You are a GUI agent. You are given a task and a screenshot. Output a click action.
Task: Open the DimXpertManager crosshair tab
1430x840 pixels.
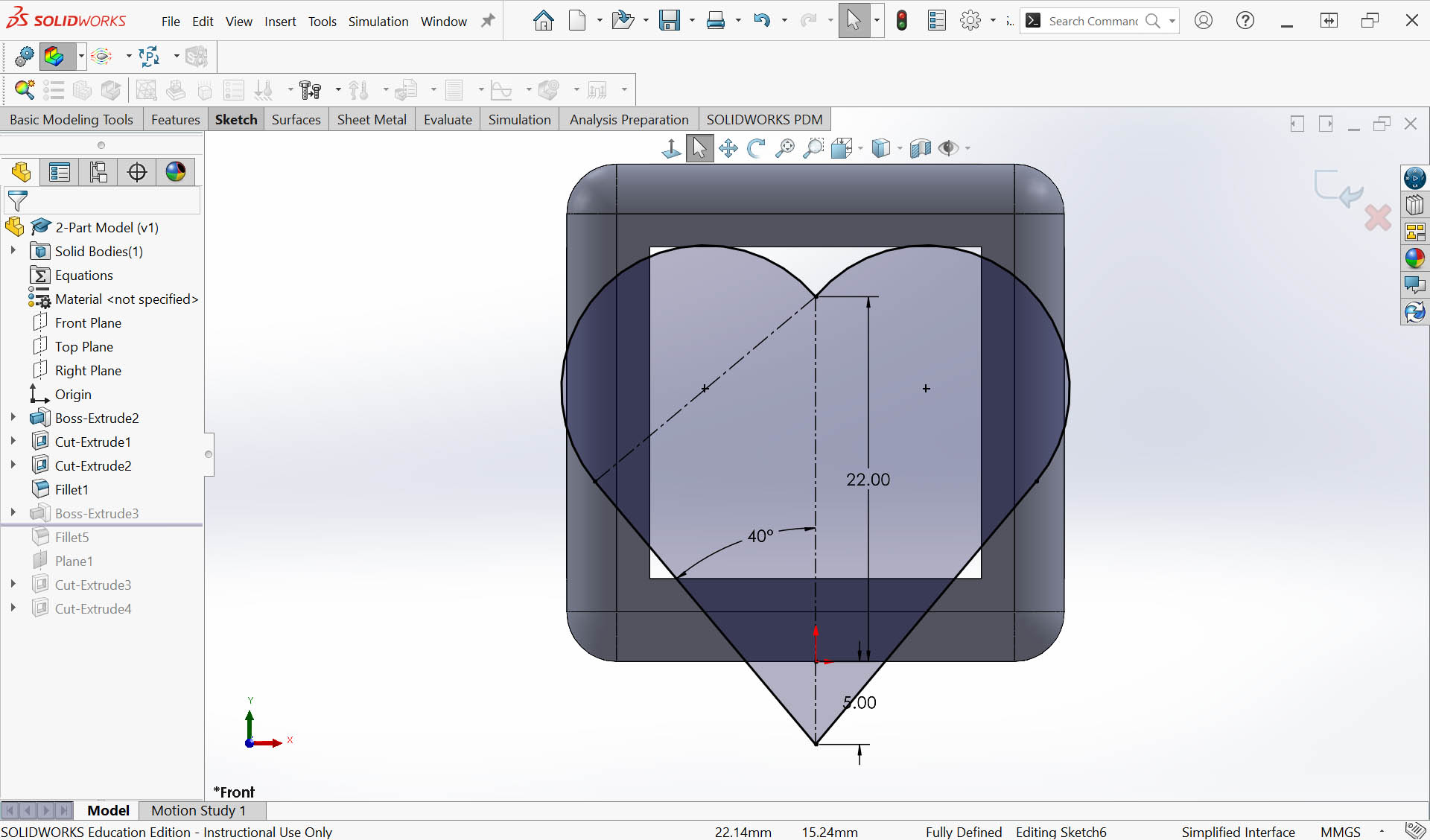click(137, 172)
